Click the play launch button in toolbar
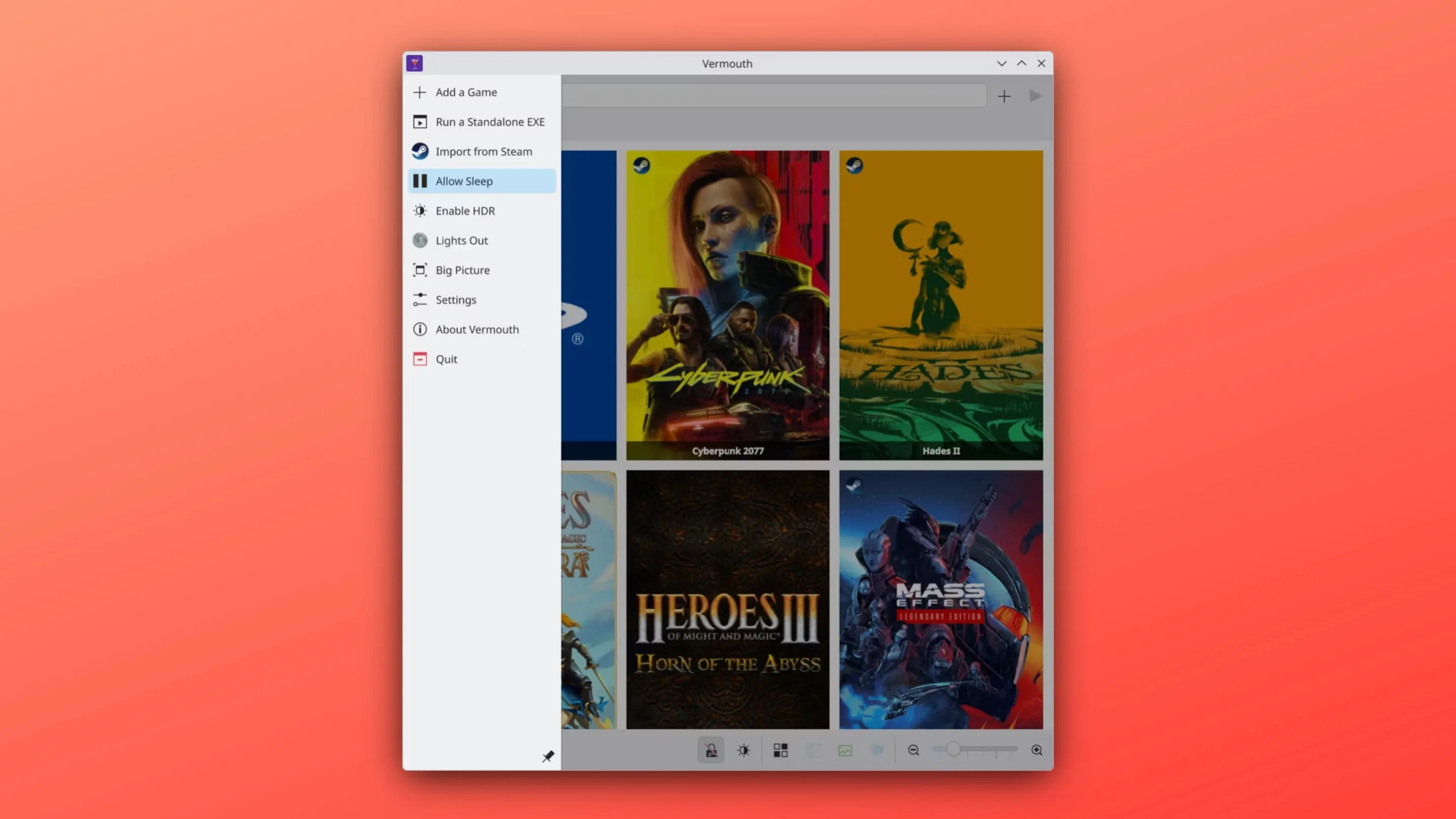1456x819 pixels. [1035, 96]
